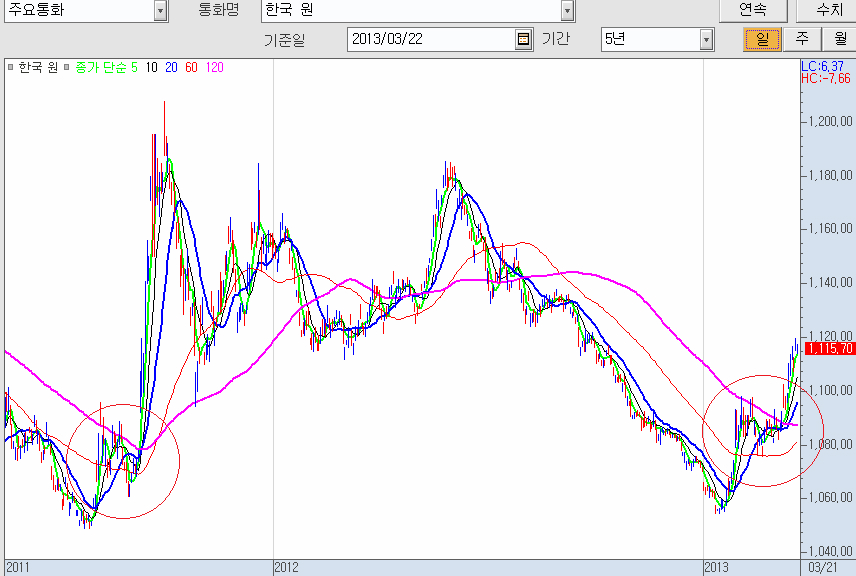Viewport: 856px width, 576px height.
Task: Select the 20-day moving average label
Action: pos(171,67)
